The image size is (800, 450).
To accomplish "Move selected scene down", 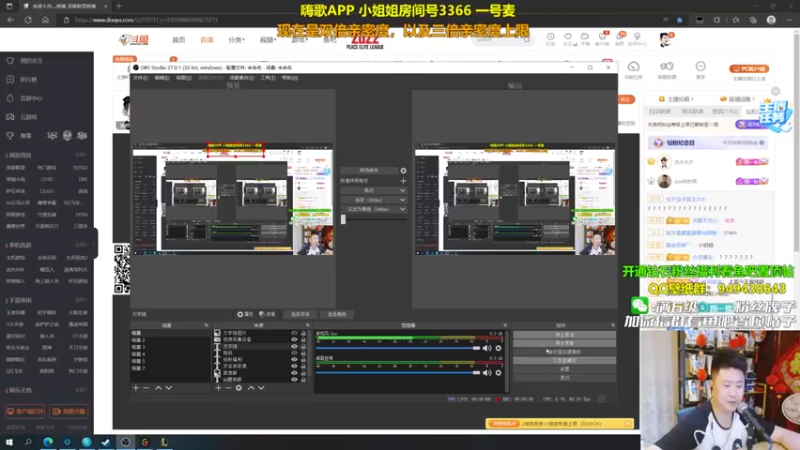I will pos(169,388).
